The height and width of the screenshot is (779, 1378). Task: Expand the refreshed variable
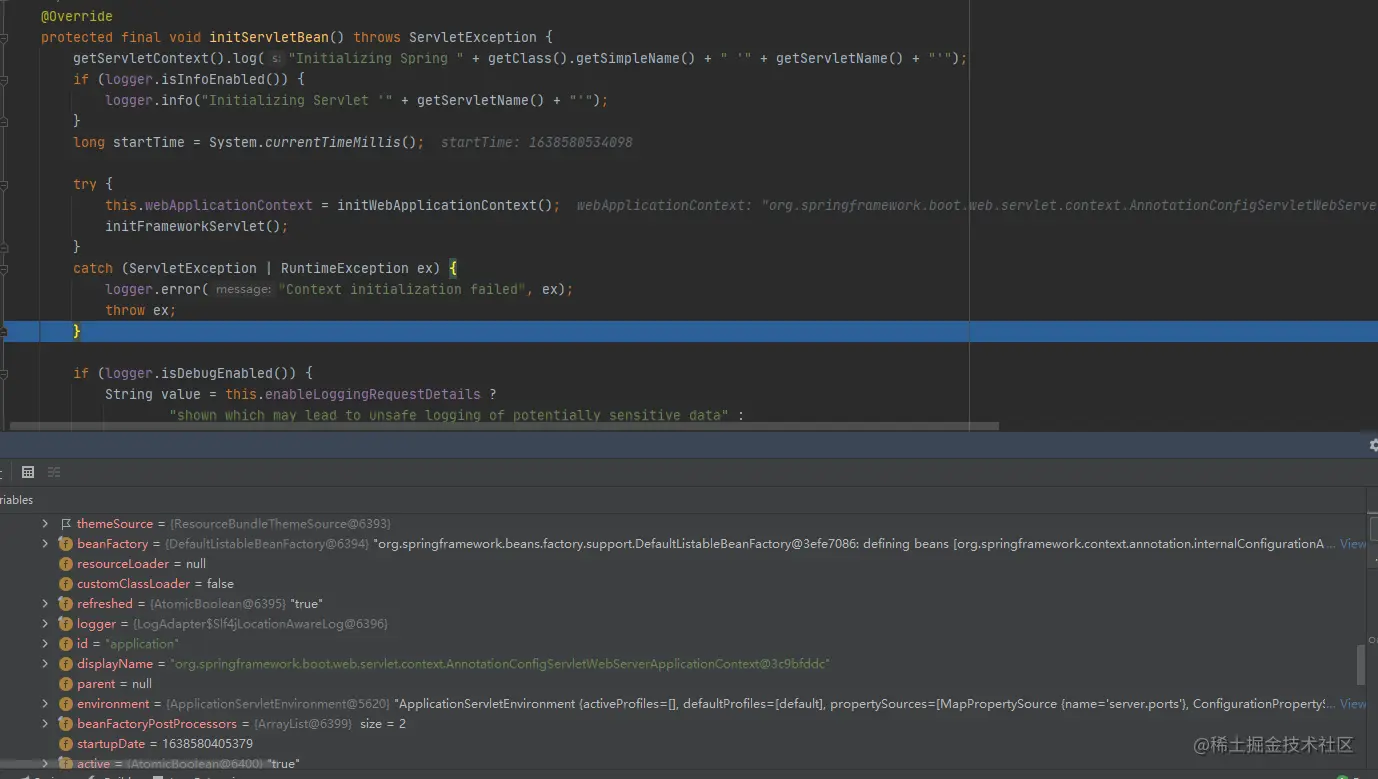click(x=45, y=604)
